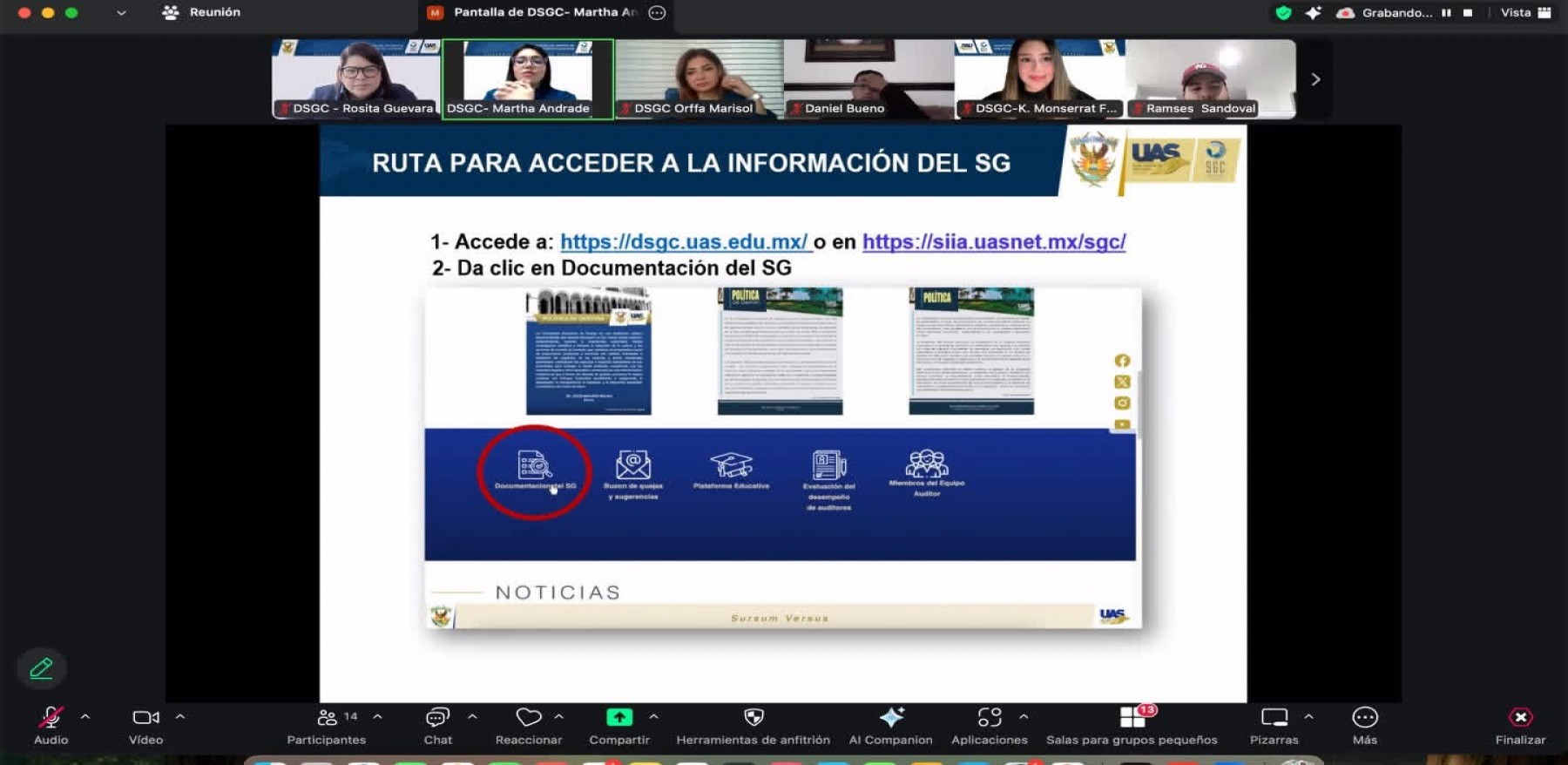Viewport: 1568px width, 765px height.
Task: Select DSGC Orffa Marisol video tile
Action: (x=700, y=78)
